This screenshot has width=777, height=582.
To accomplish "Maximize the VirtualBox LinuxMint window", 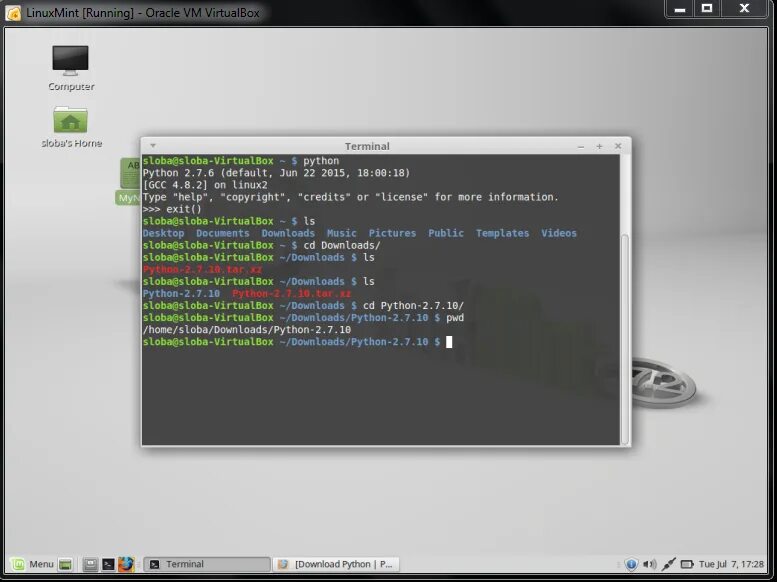I will pos(707,8).
